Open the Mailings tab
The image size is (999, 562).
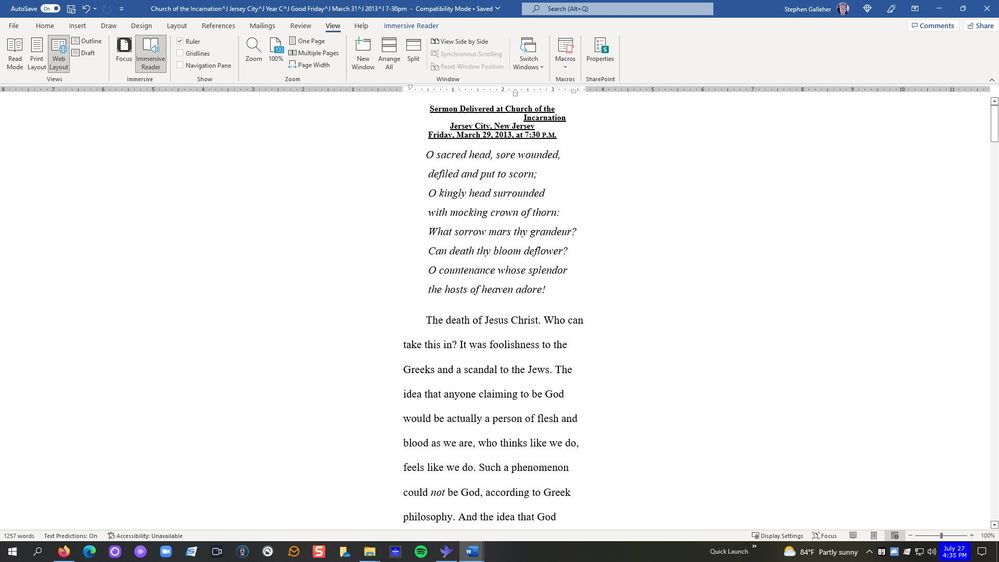(262, 25)
